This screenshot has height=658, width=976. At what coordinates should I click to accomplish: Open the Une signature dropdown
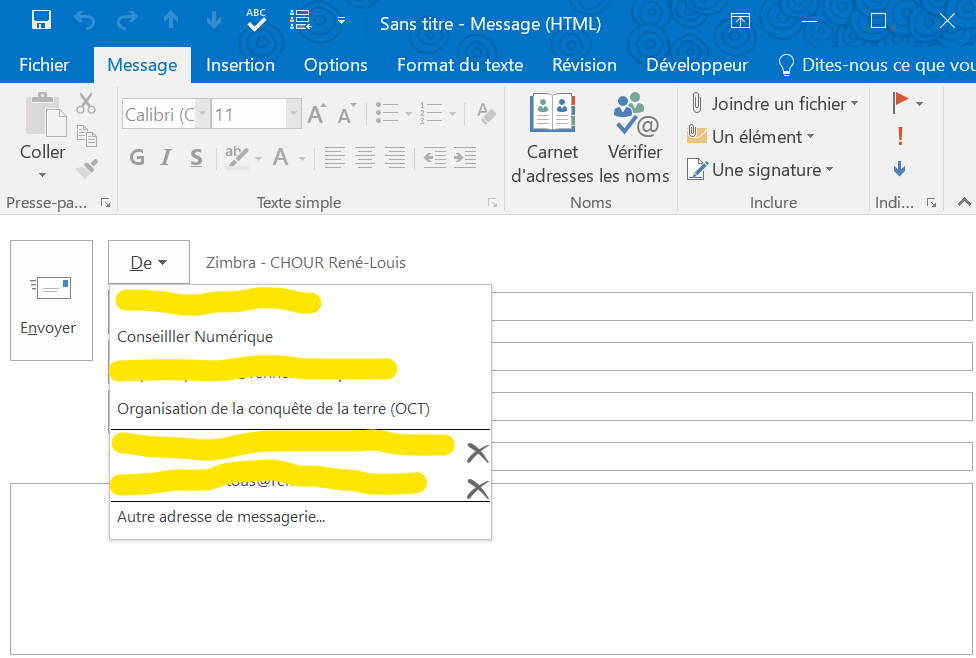[829, 170]
